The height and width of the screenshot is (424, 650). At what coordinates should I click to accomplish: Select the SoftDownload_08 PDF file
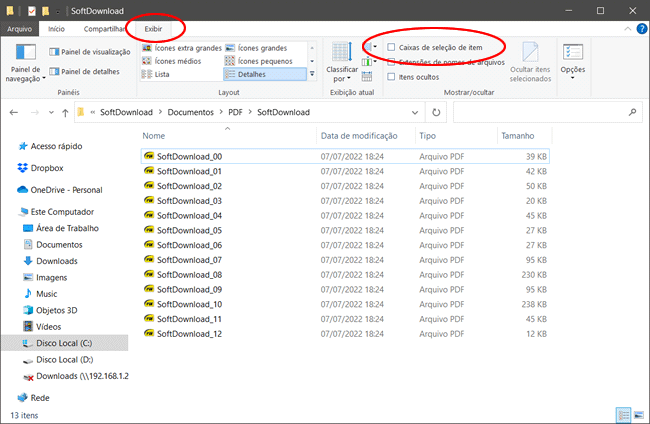pos(189,274)
